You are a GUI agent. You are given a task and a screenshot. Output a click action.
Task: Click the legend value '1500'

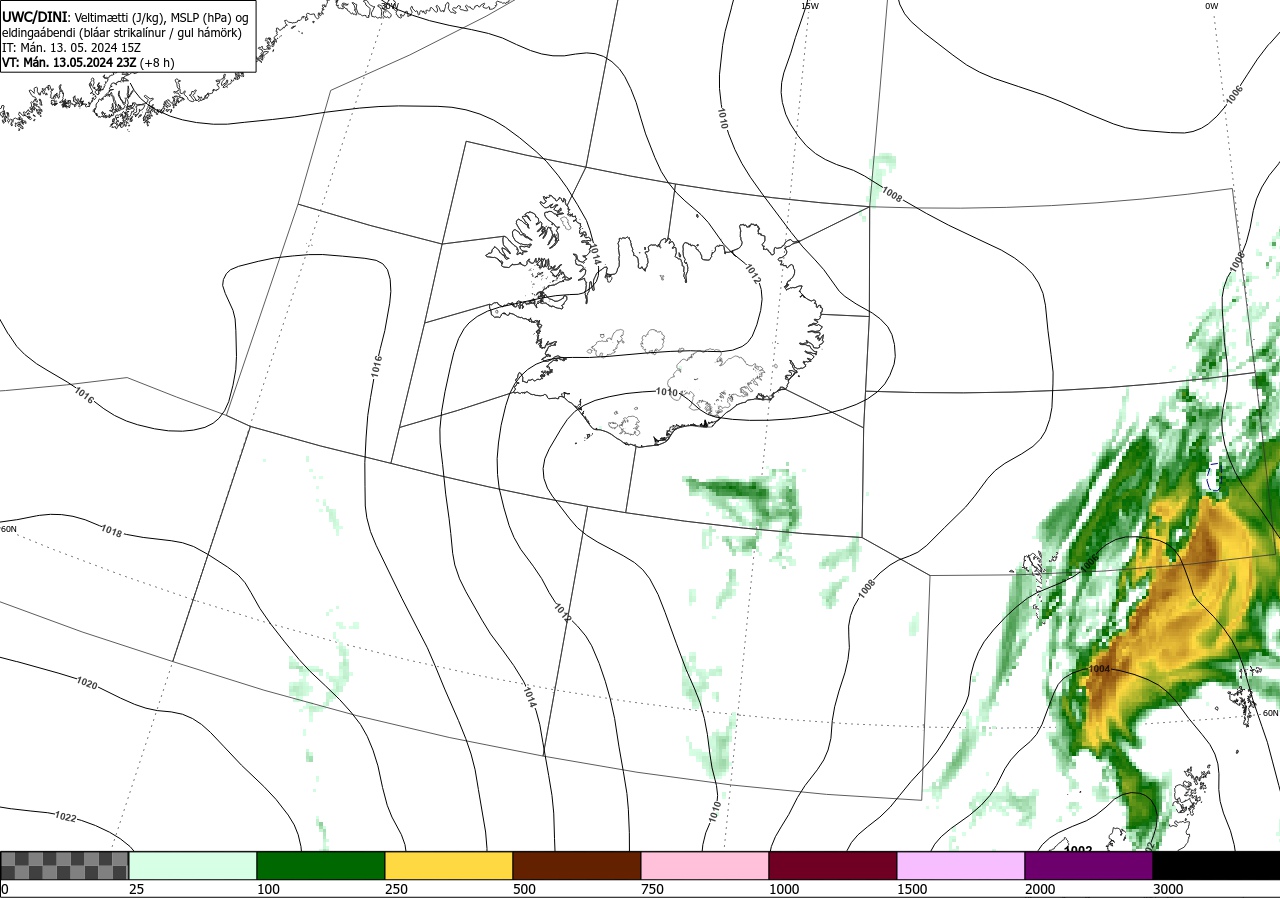[x=912, y=889]
